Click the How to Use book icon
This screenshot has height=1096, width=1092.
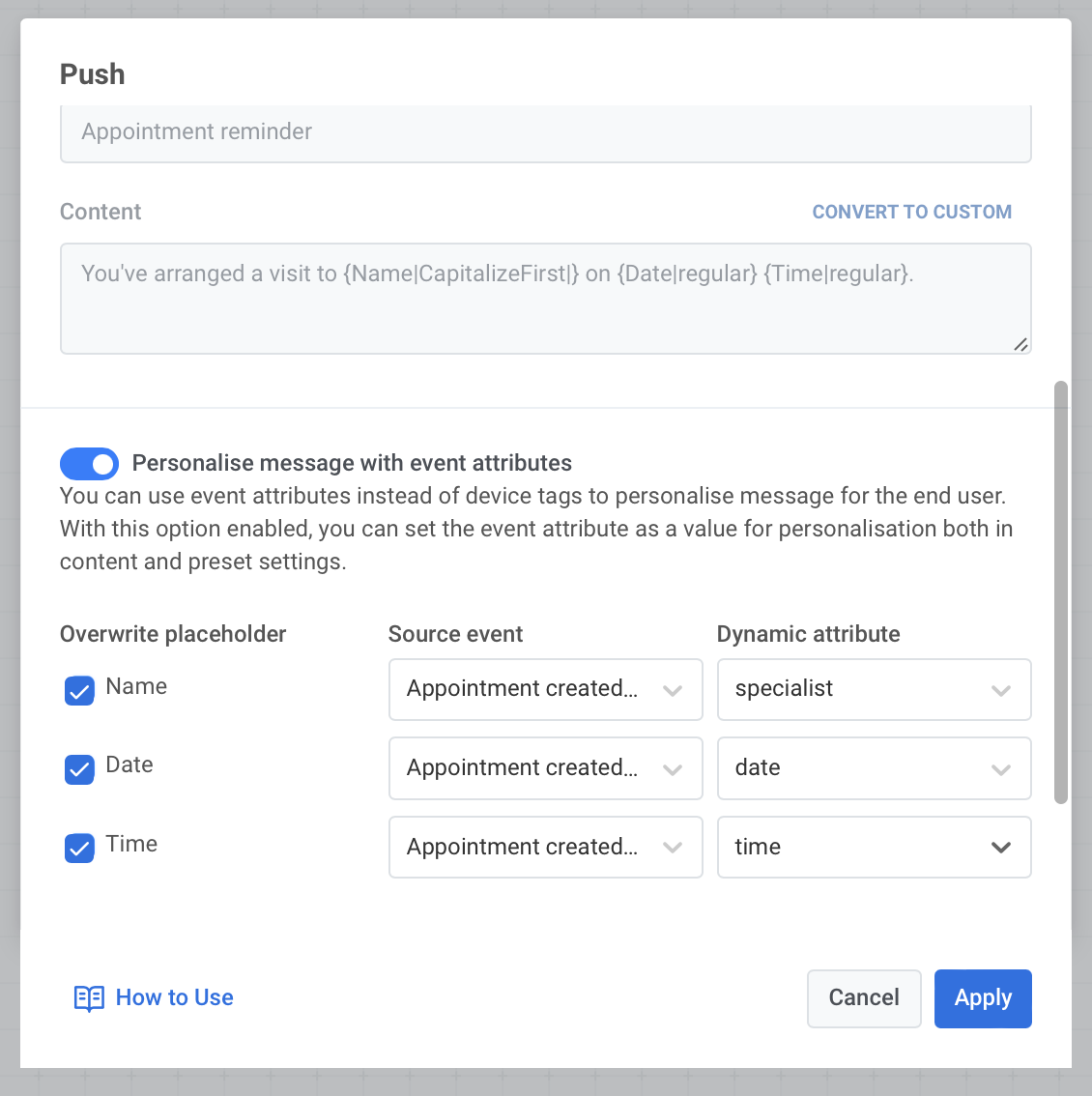pyautogui.click(x=89, y=998)
